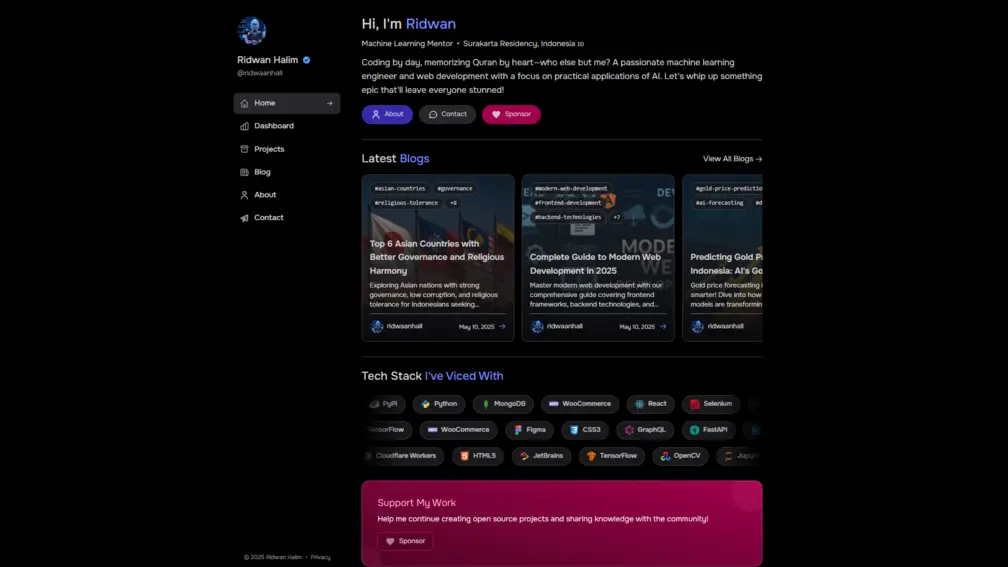This screenshot has width=1008, height=567.
Task: Click the #backend-technologies tag
Action: (568, 217)
